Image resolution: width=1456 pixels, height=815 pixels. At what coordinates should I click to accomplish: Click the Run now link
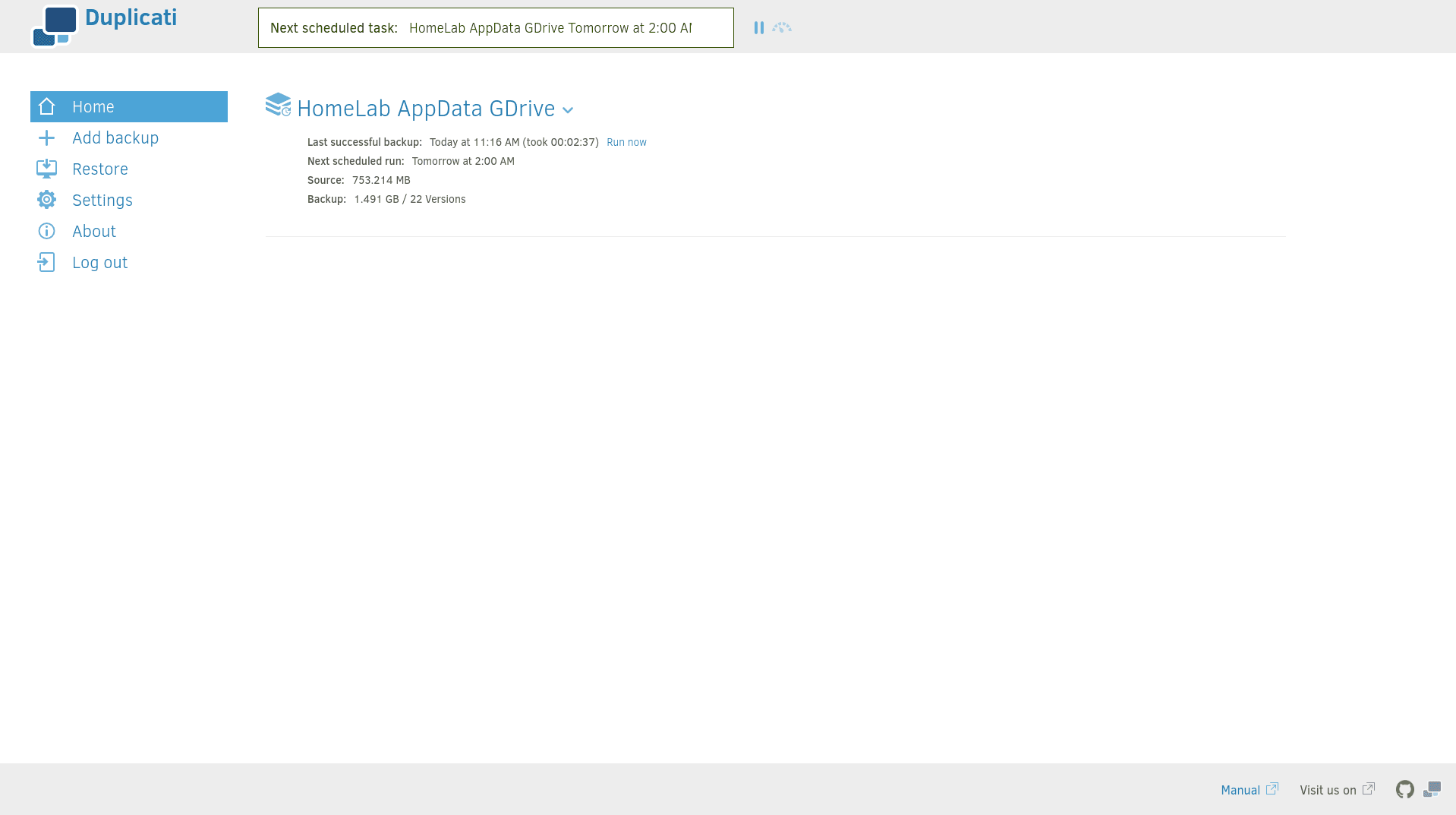626,143
